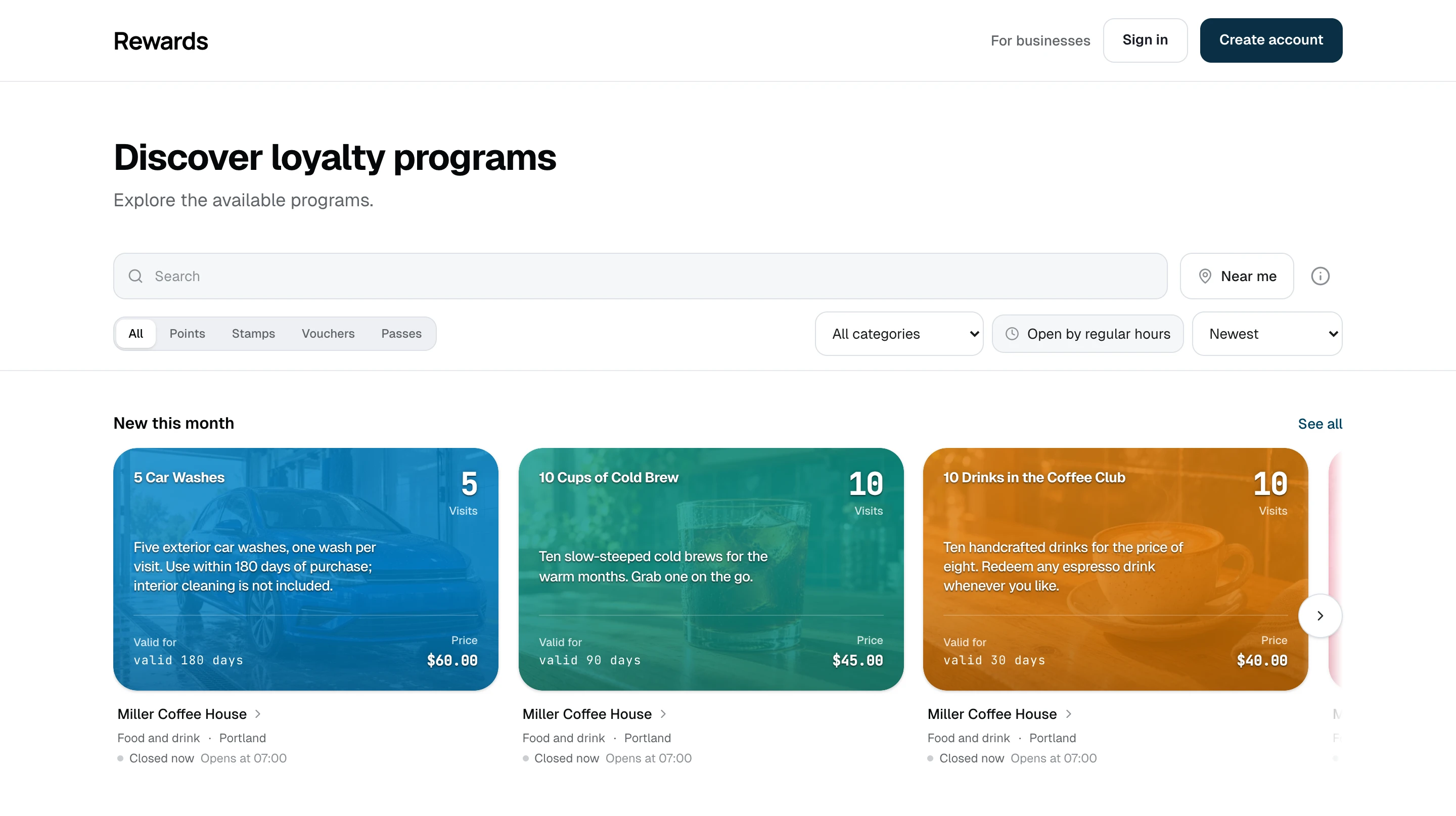Click the carousel next arrow button
This screenshot has height=816, width=1456.
(x=1320, y=615)
